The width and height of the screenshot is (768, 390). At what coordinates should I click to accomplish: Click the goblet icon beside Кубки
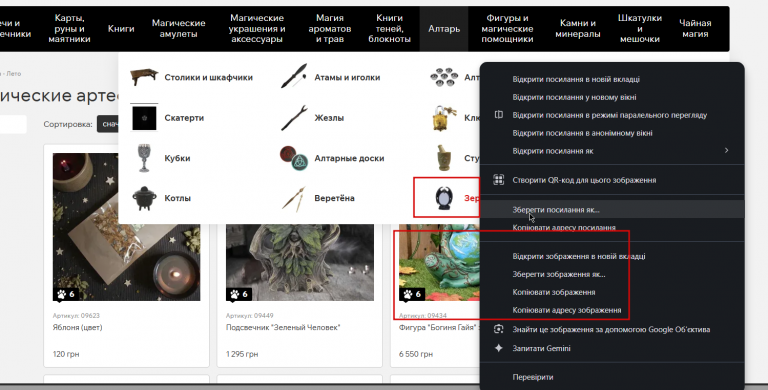tap(144, 158)
